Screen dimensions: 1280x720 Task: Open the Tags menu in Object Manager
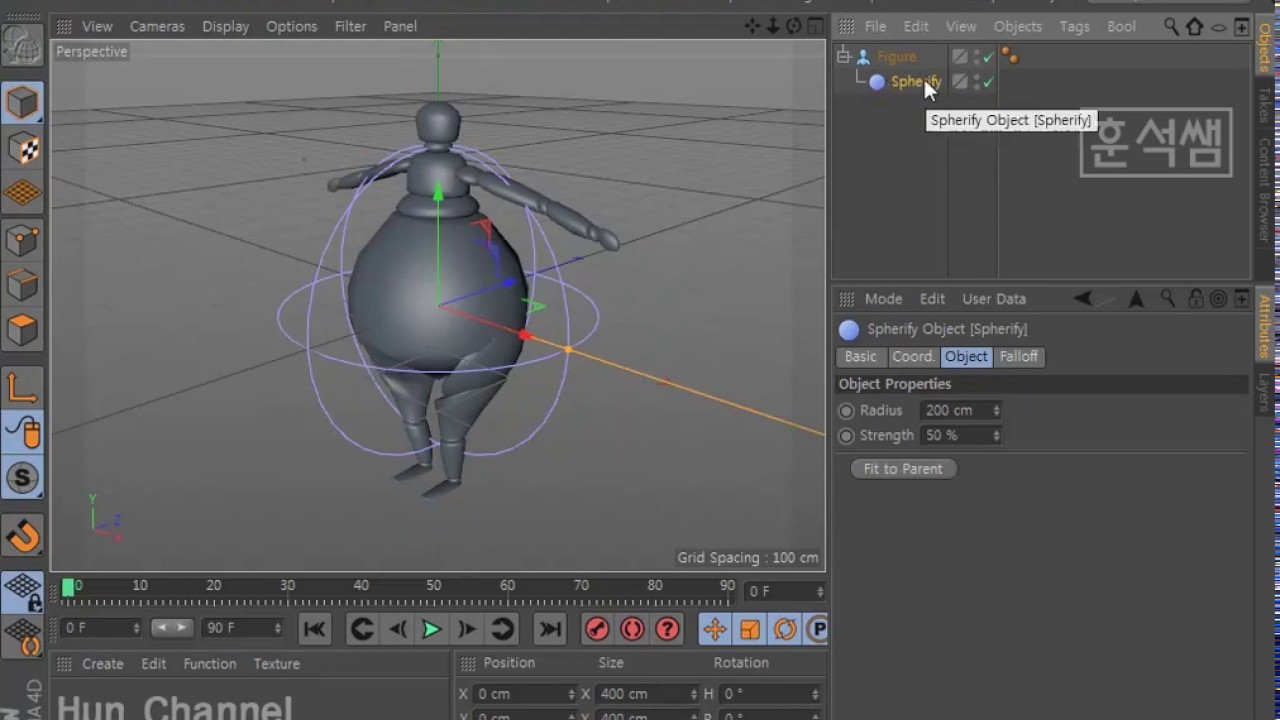(1074, 26)
